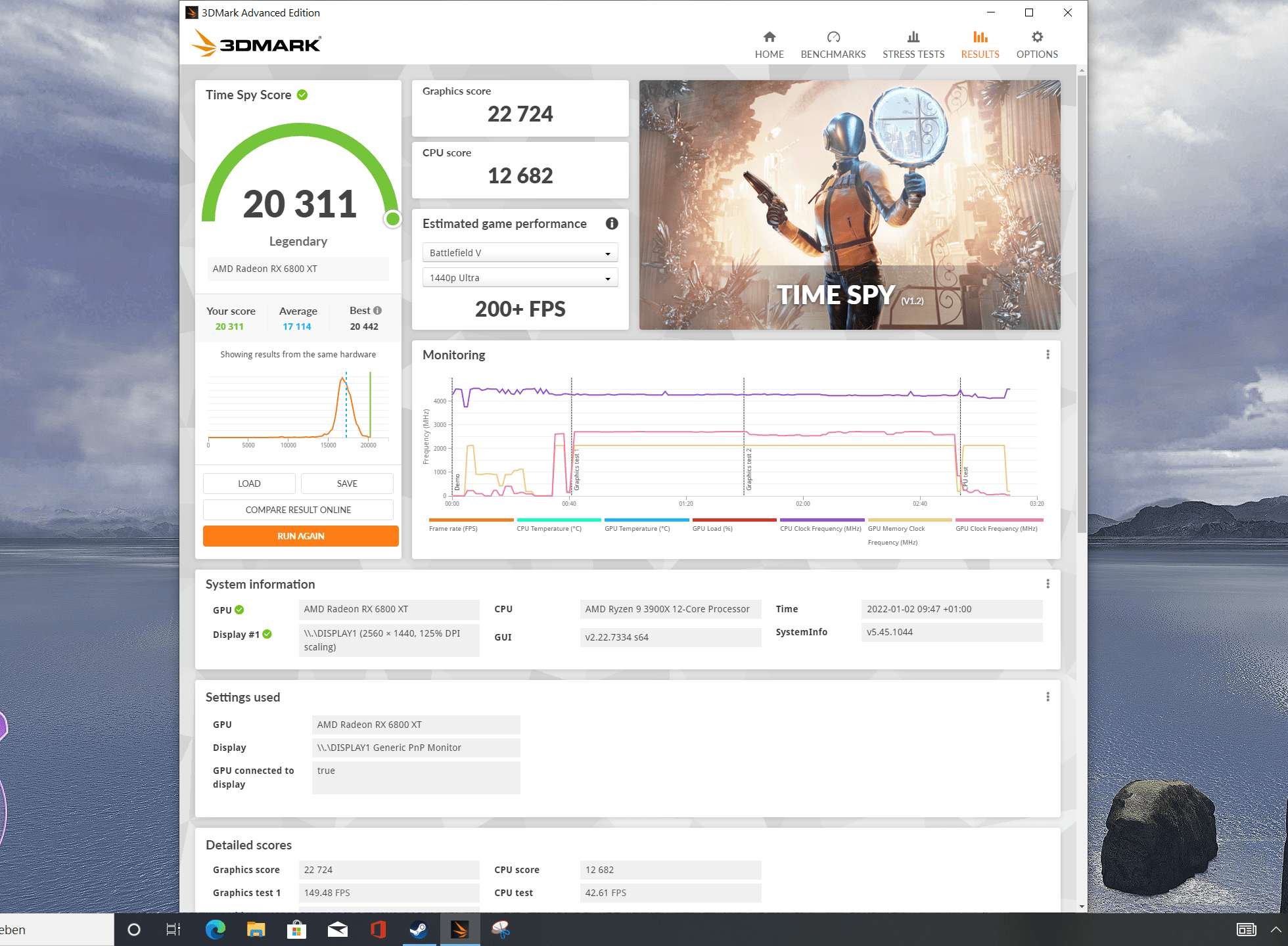1288x946 pixels.
Task: Open Monitoring panel three-dot menu
Action: pos(1047,355)
